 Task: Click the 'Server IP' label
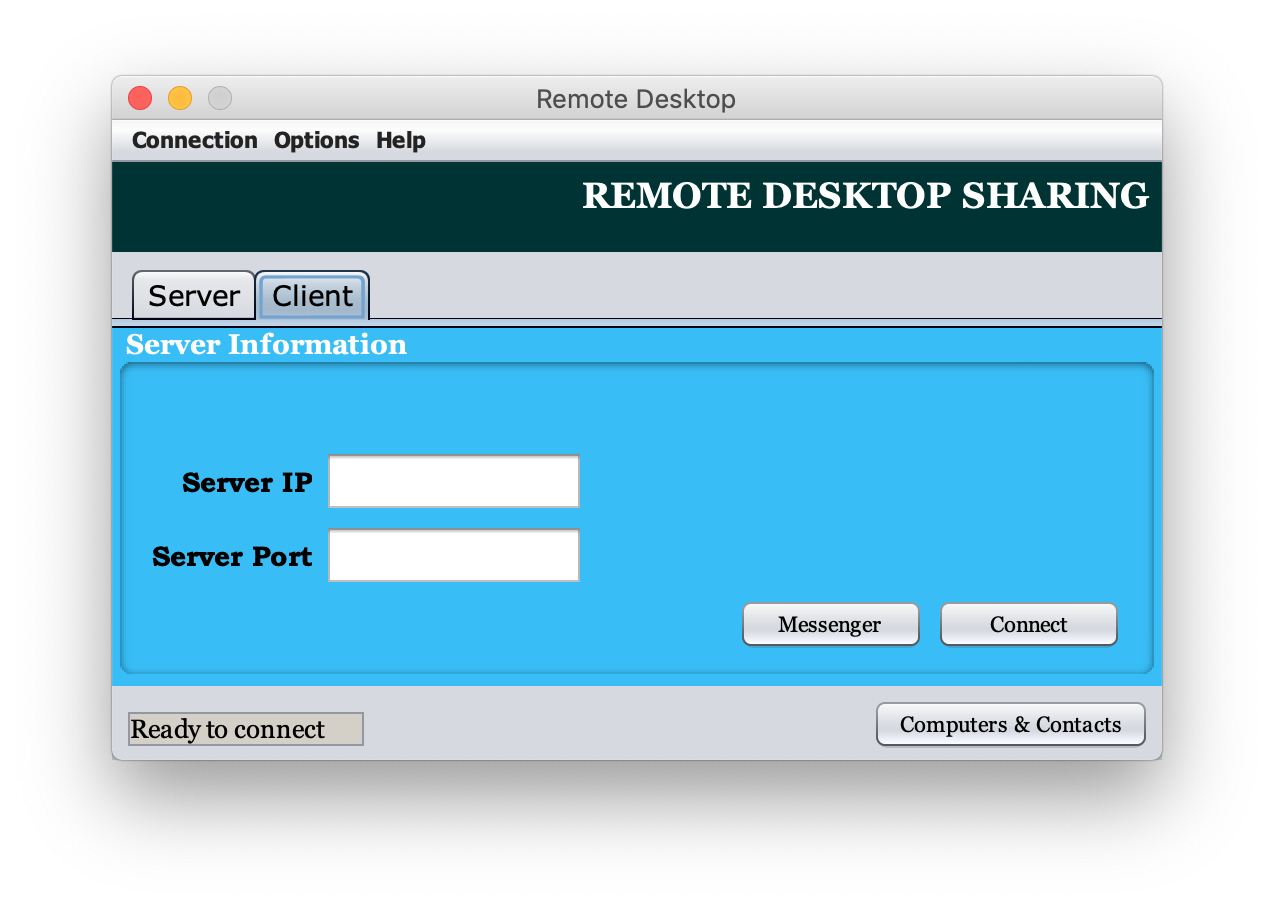(247, 483)
